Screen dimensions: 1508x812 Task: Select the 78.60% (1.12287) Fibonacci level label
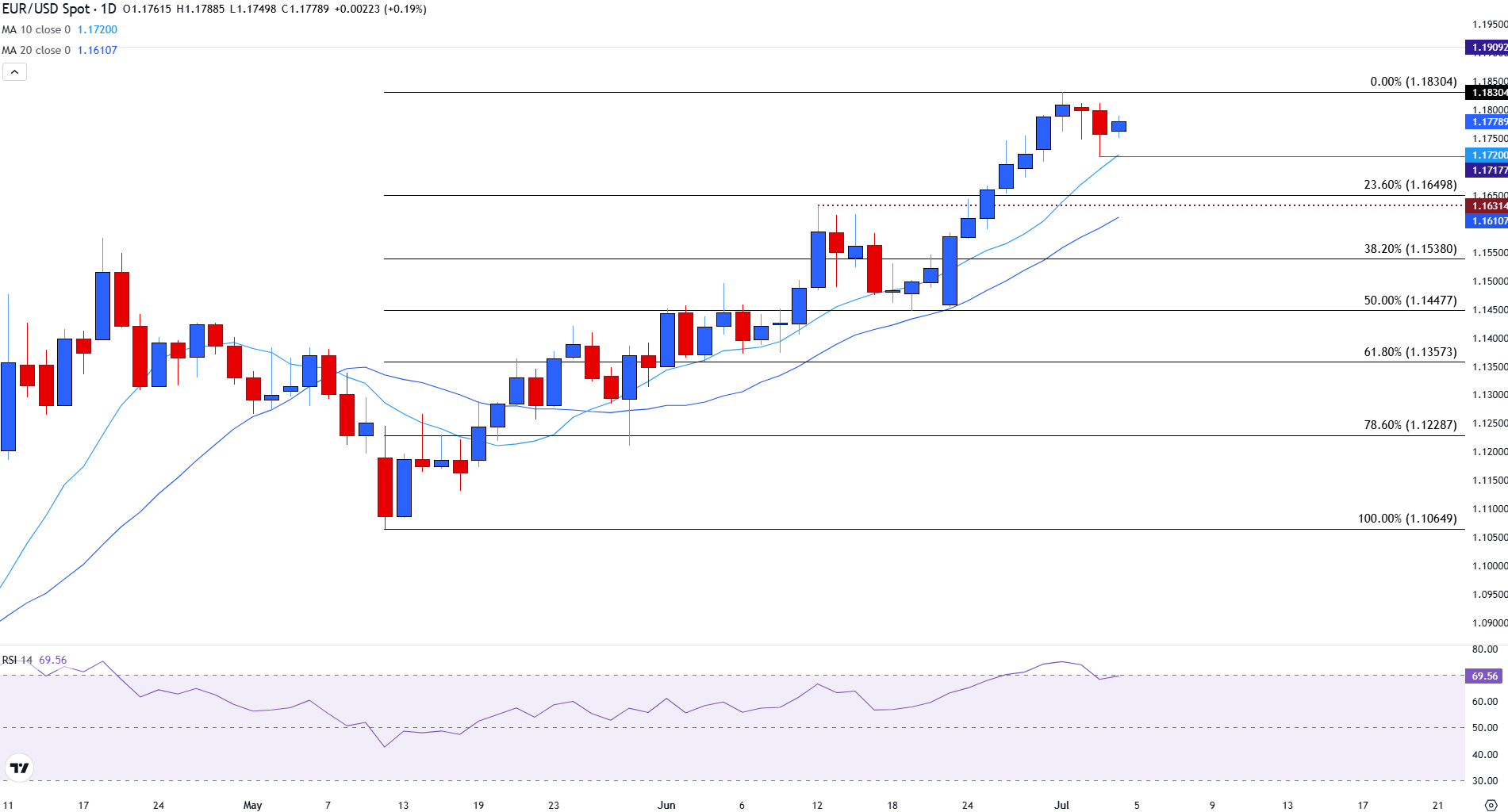click(x=1410, y=425)
